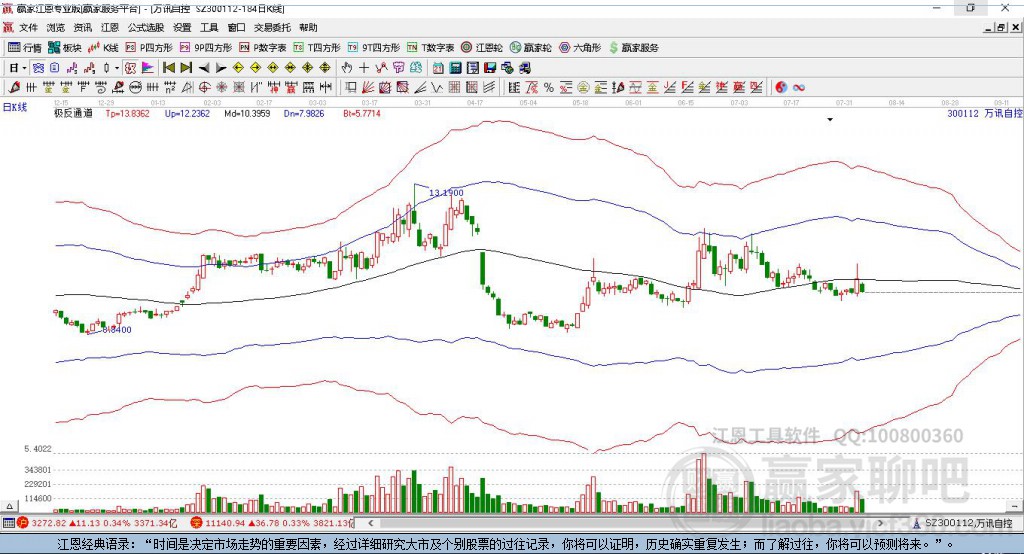Click the Tp=13.8362 value
The width and height of the screenshot is (1024, 554).
click(127, 113)
